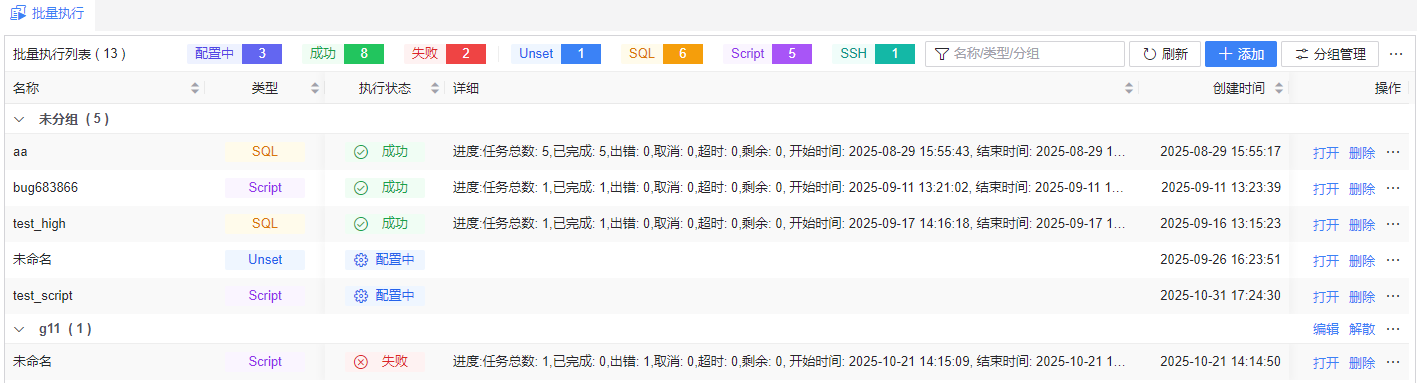This screenshot has height=383, width=1417.
Task: Click the 刷新 refresh button
Action: [1164, 54]
